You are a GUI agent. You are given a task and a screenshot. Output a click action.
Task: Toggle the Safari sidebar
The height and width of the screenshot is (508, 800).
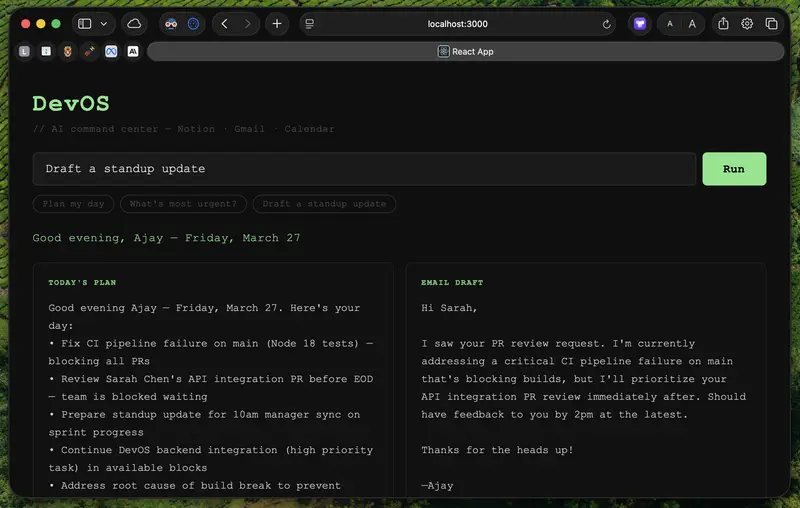tap(85, 24)
